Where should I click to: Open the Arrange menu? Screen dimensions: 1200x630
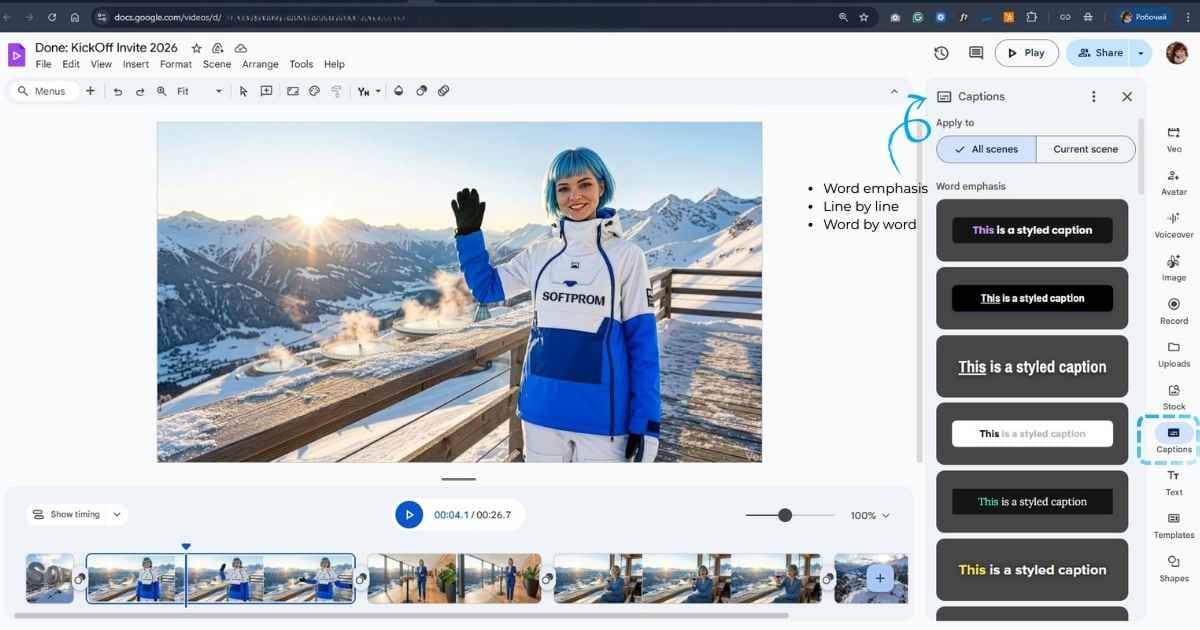260,64
